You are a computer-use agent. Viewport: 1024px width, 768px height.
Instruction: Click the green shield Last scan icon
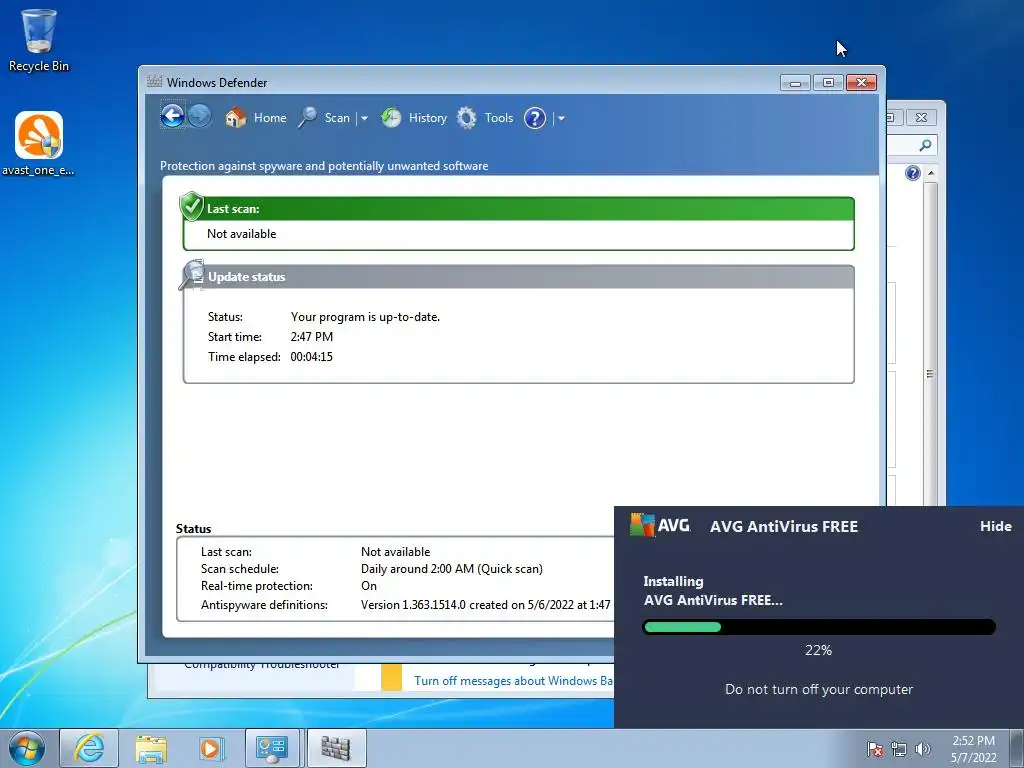(x=191, y=206)
